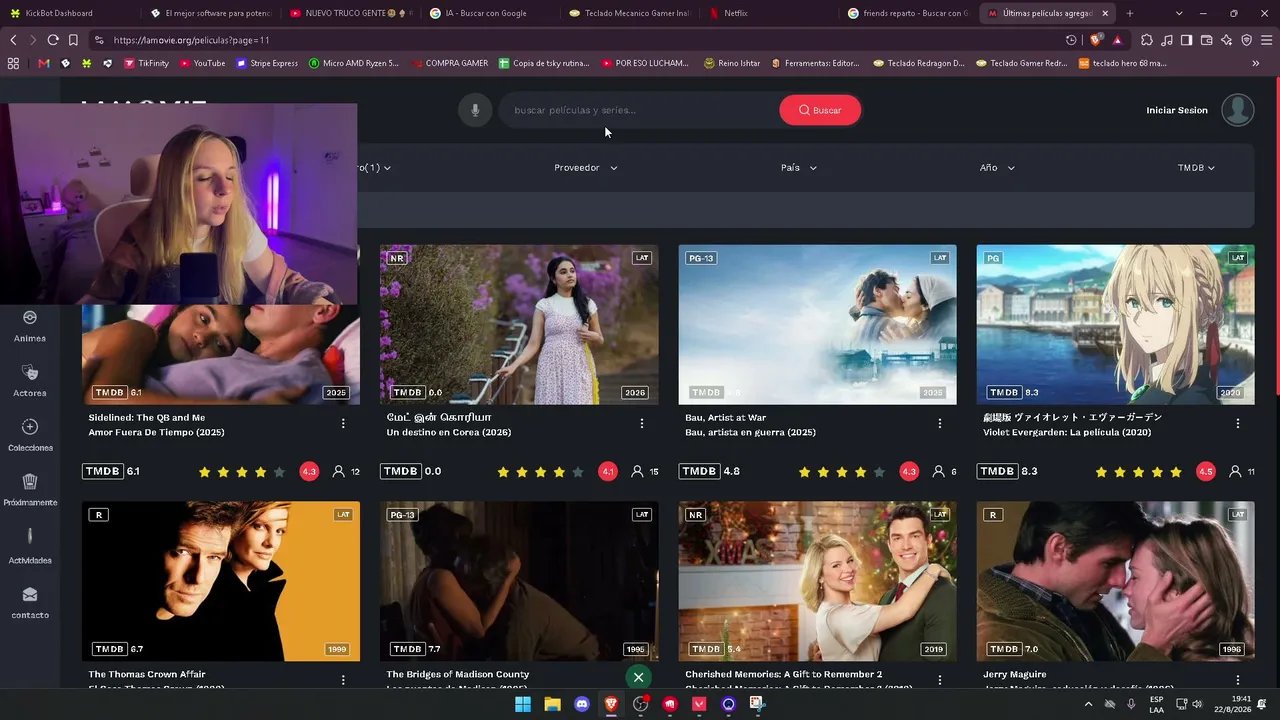Click the Iniciar Sesion link
1280x720 pixels.
click(x=1177, y=110)
